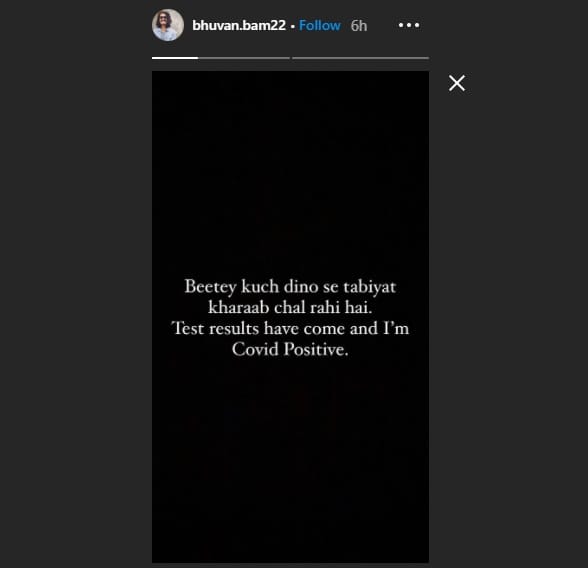Tap the line "kharaab chal rahi hai."

click(290, 308)
